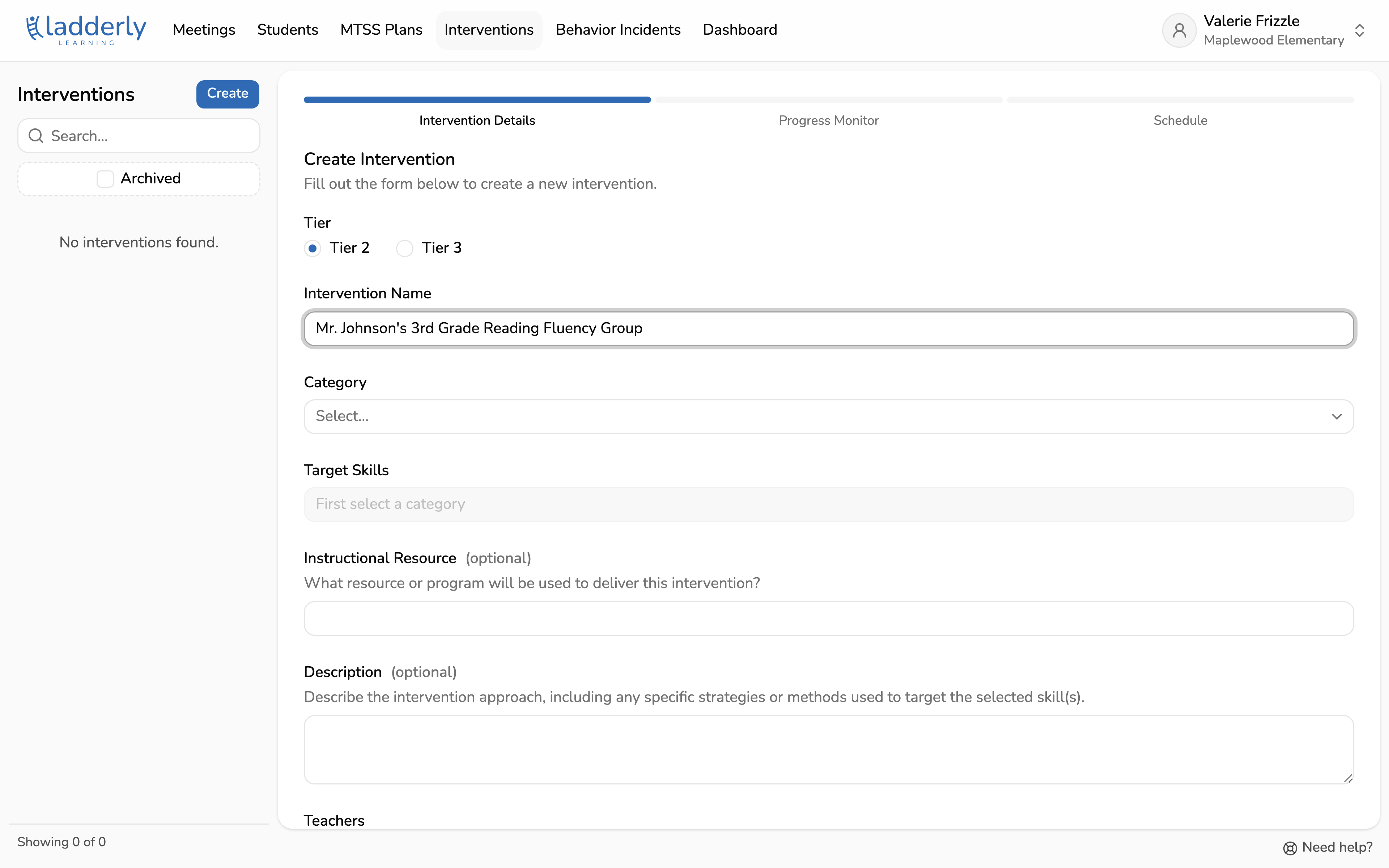
Task: Click the Category dropdown chevron arrow
Action: tap(1336, 416)
